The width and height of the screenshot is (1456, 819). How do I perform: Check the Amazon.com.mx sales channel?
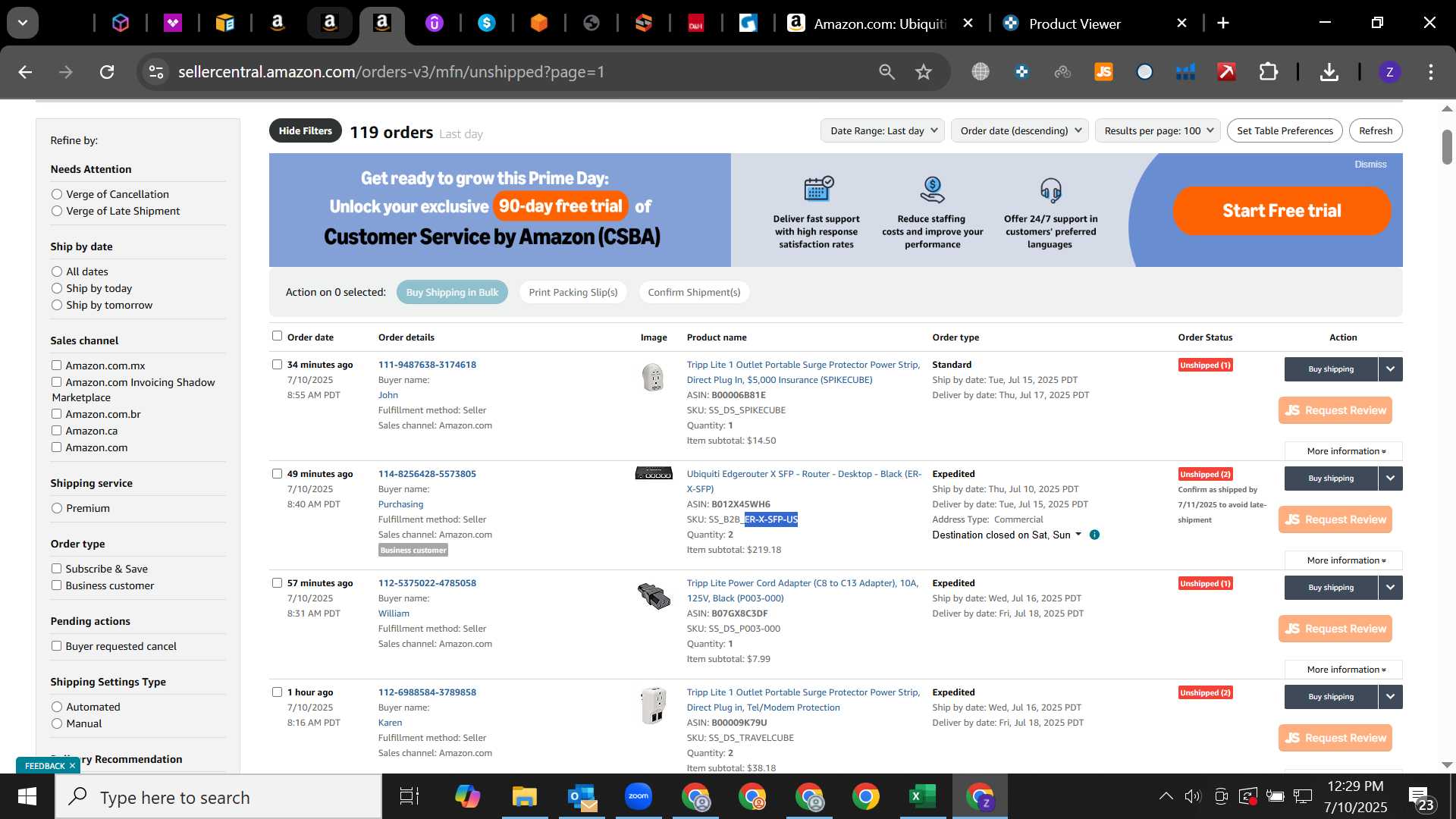[x=56, y=366]
